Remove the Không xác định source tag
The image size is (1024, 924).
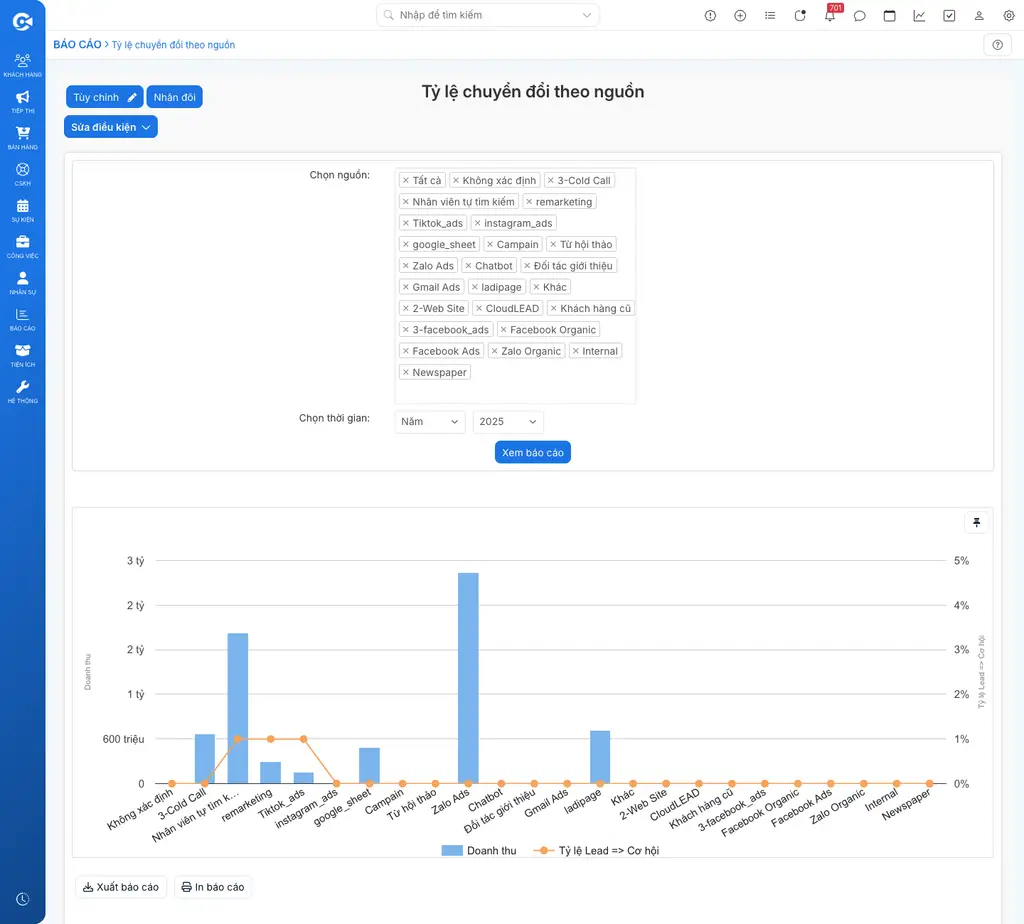[456, 180]
